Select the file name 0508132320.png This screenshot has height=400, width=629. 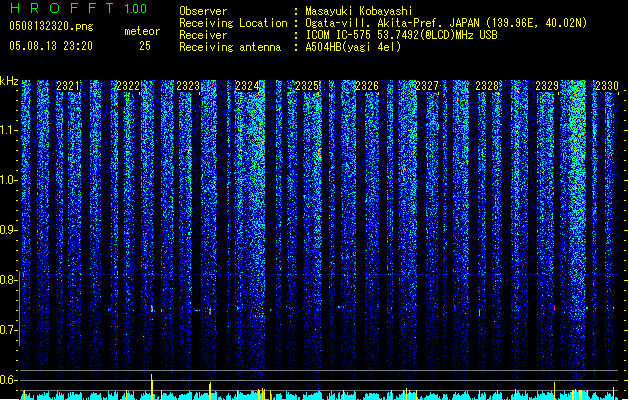[51, 26]
